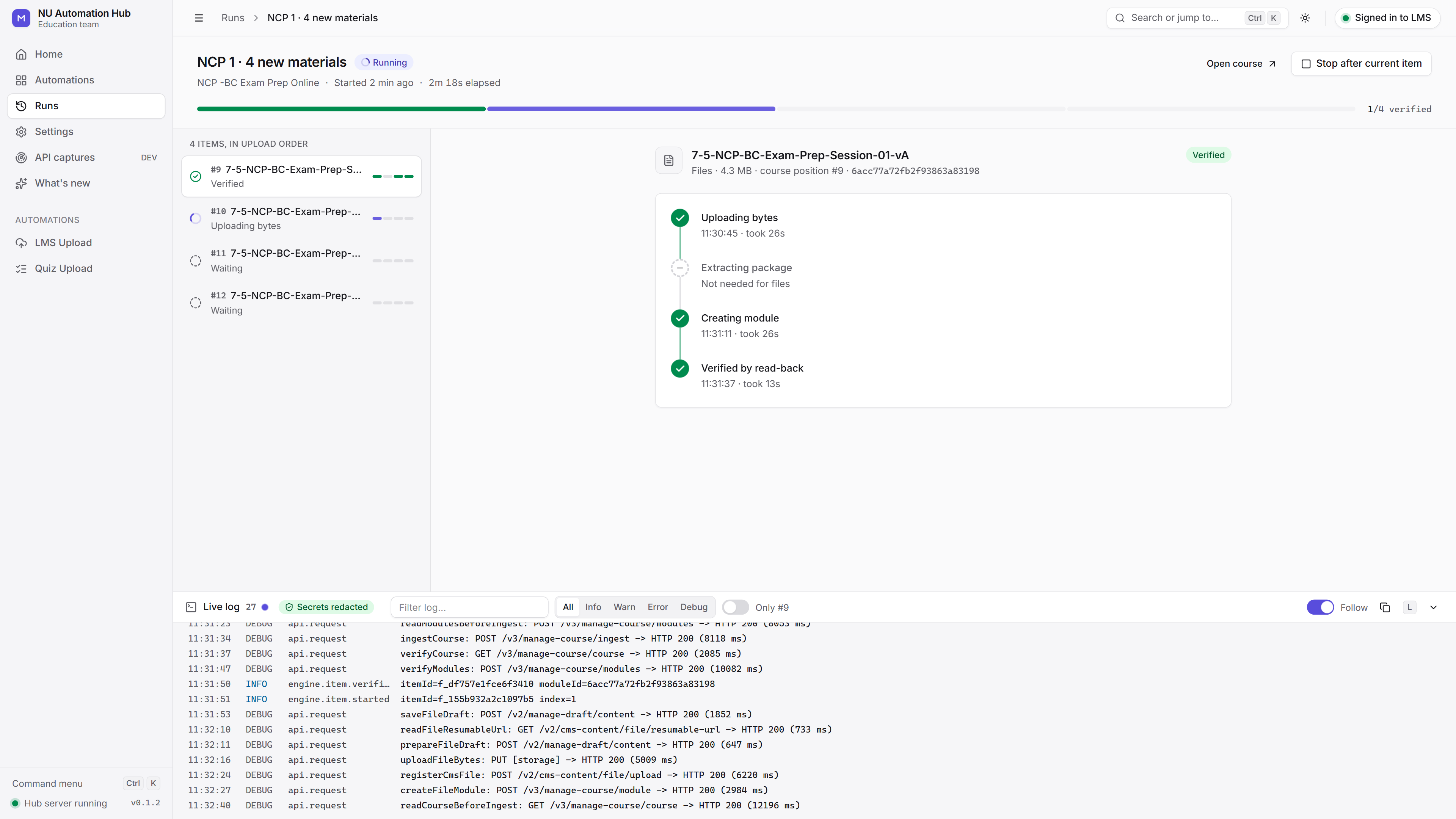Click the Uploading bytes green check icon
The image size is (1456, 819).
[x=680, y=218]
